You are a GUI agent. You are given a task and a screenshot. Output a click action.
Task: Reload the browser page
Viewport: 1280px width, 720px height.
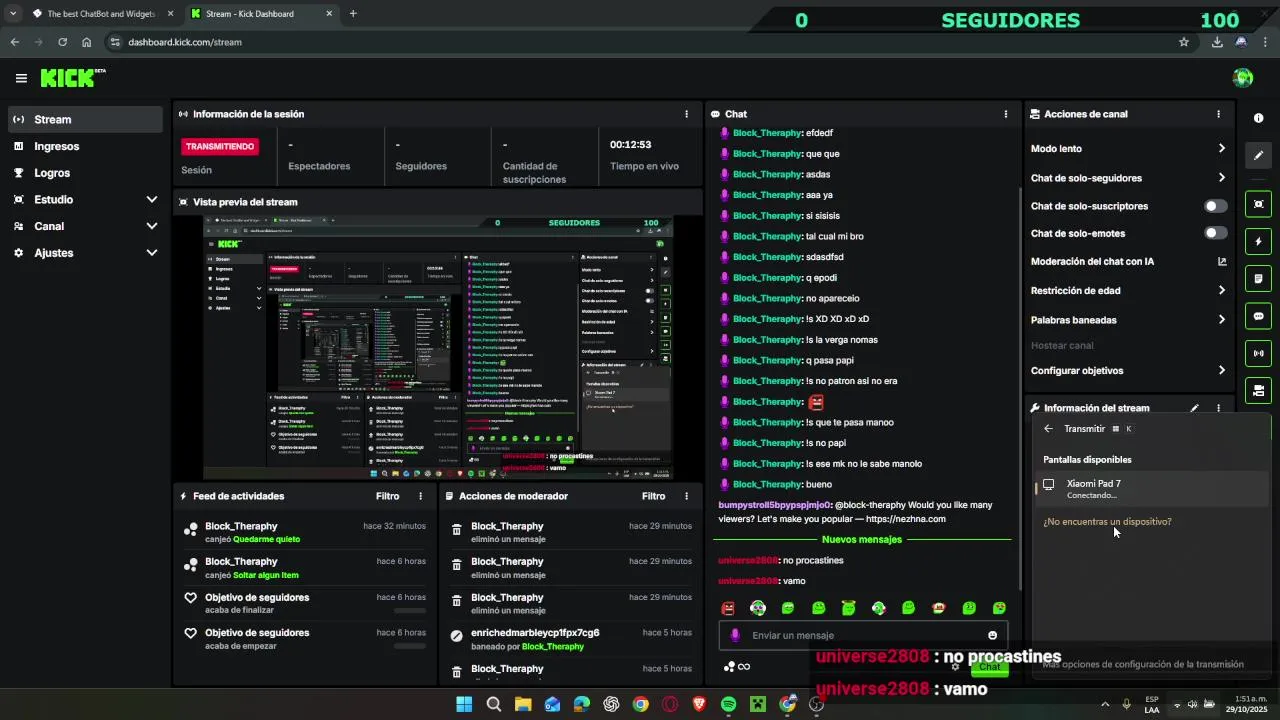pyautogui.click(x=62, y=42)
